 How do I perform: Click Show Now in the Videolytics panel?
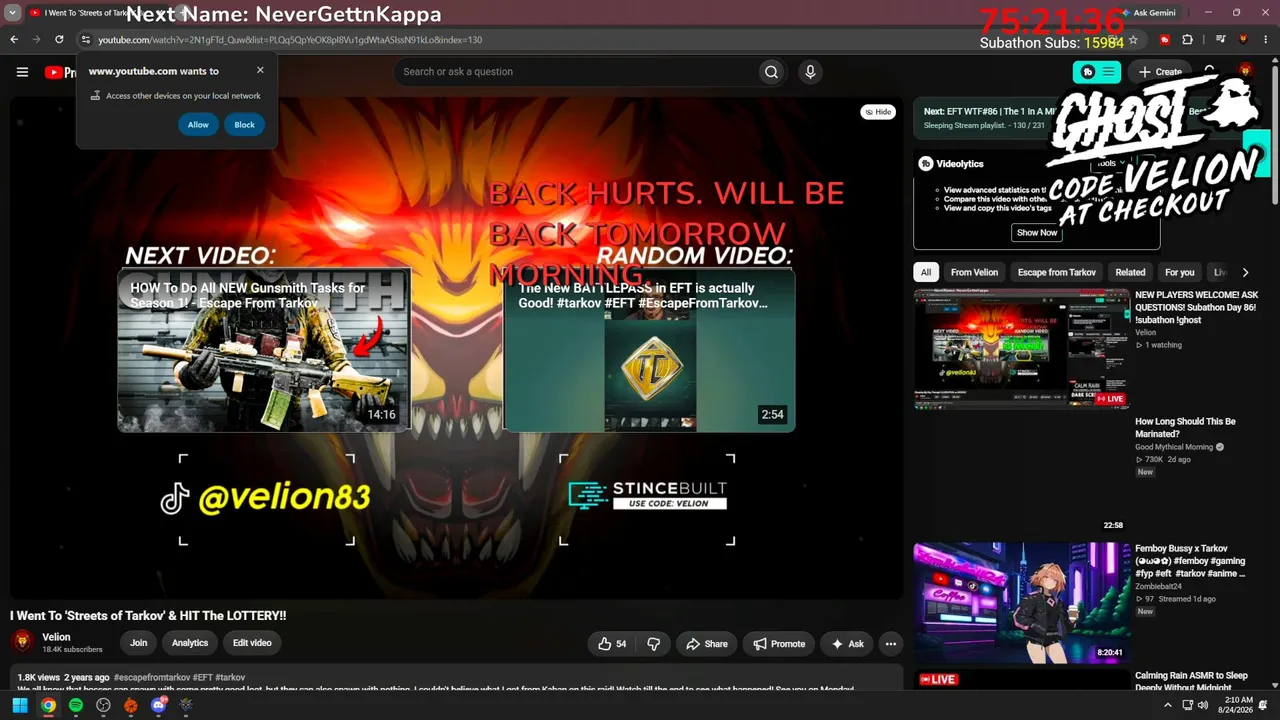coord(1036,232)
